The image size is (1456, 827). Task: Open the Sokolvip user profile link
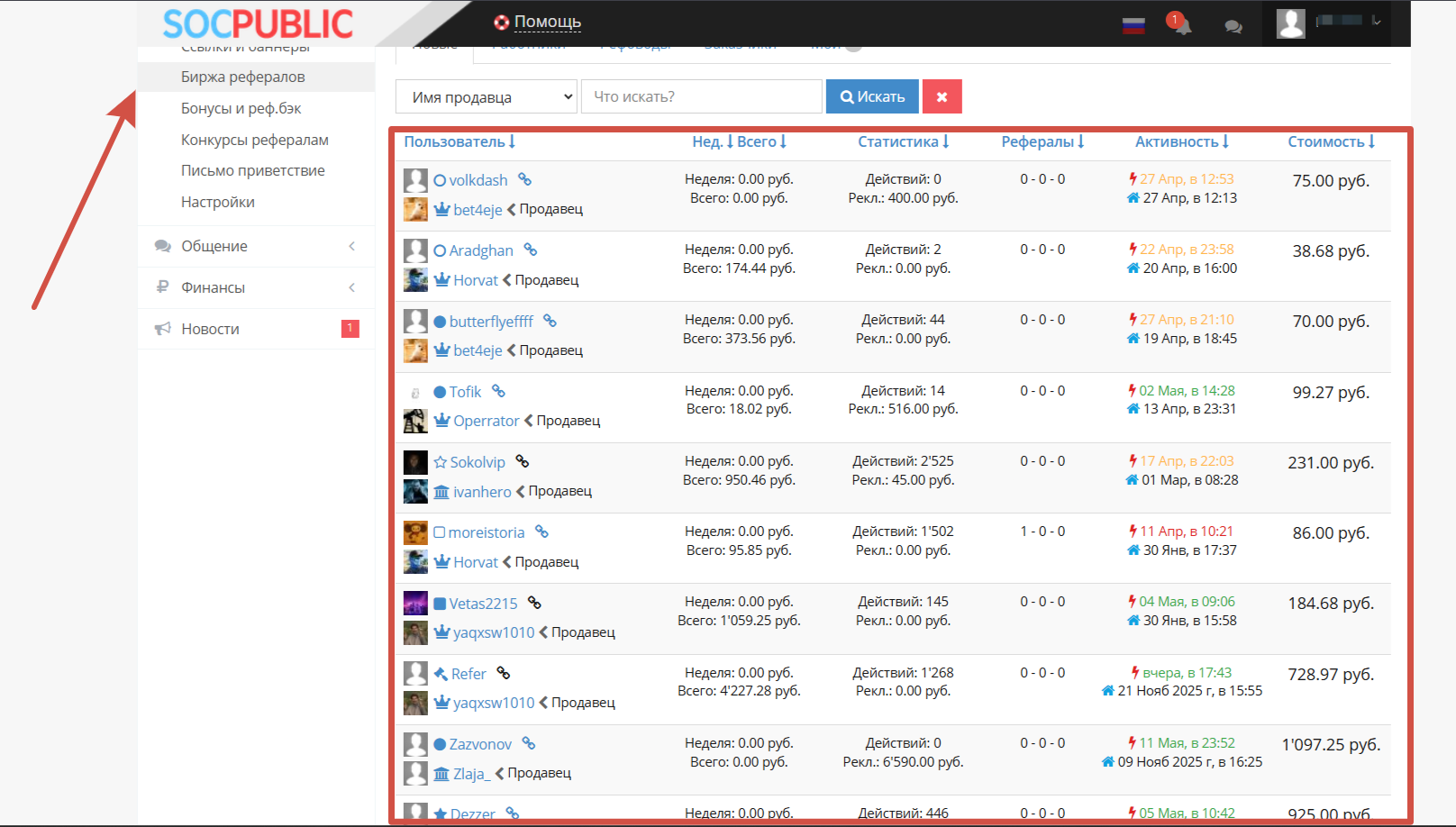tap(478, 462)
